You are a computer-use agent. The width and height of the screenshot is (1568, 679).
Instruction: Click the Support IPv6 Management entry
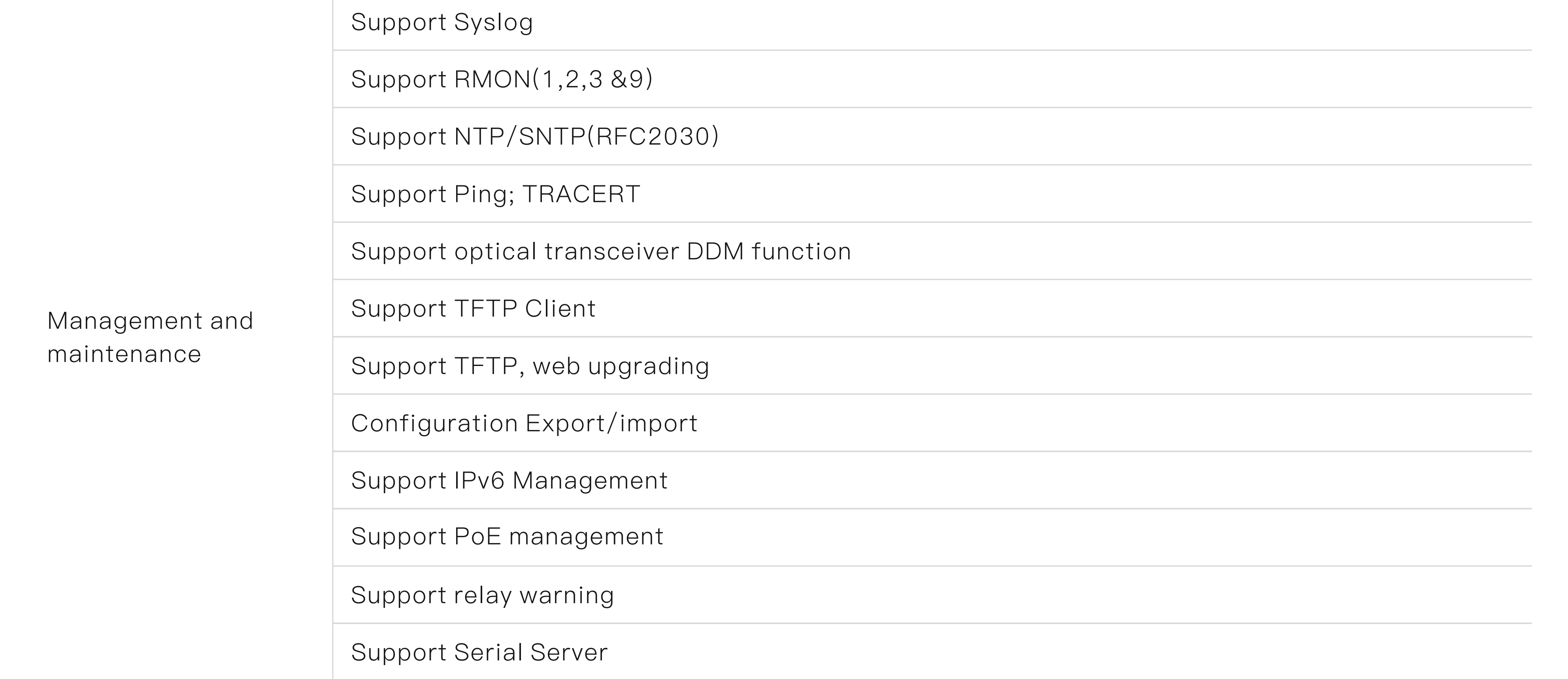coord(509,481)
